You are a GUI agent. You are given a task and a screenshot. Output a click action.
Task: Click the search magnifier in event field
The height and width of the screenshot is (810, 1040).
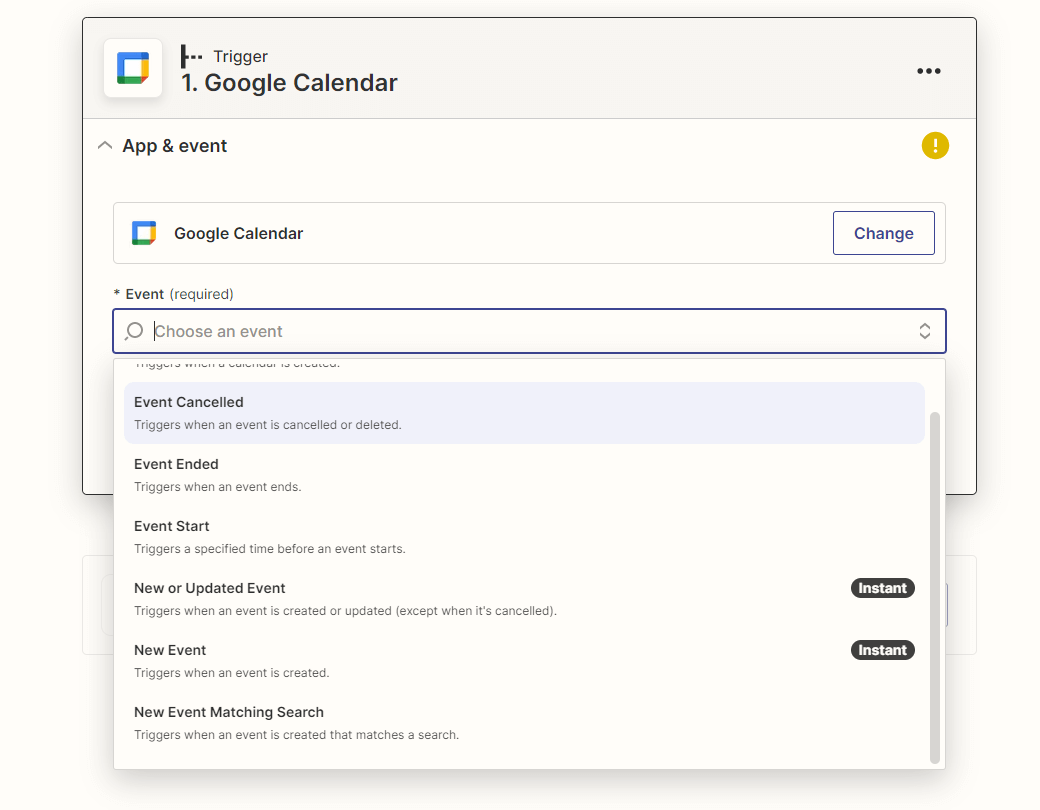coord(134,331)
